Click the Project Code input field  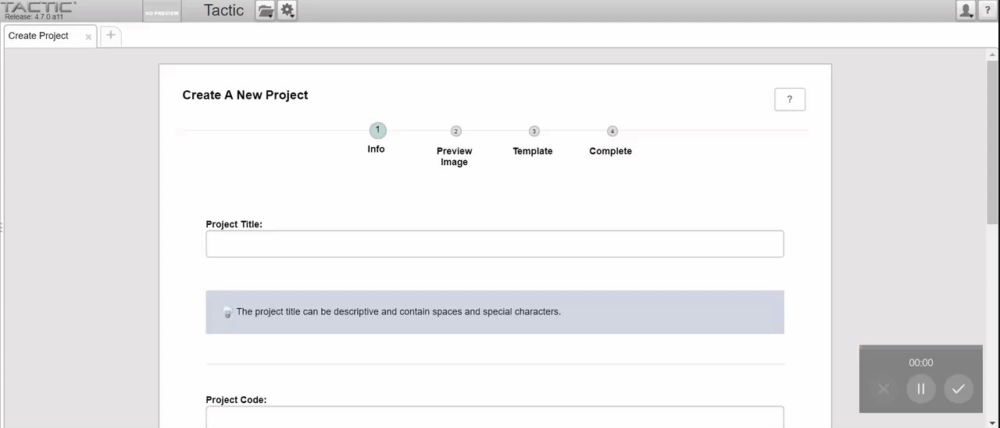click(494, 417)
